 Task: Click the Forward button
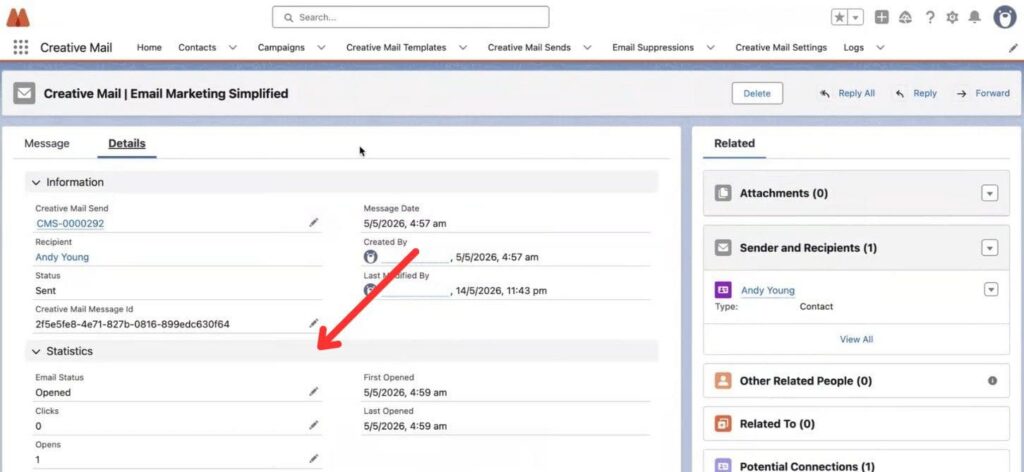coord(983,93)
